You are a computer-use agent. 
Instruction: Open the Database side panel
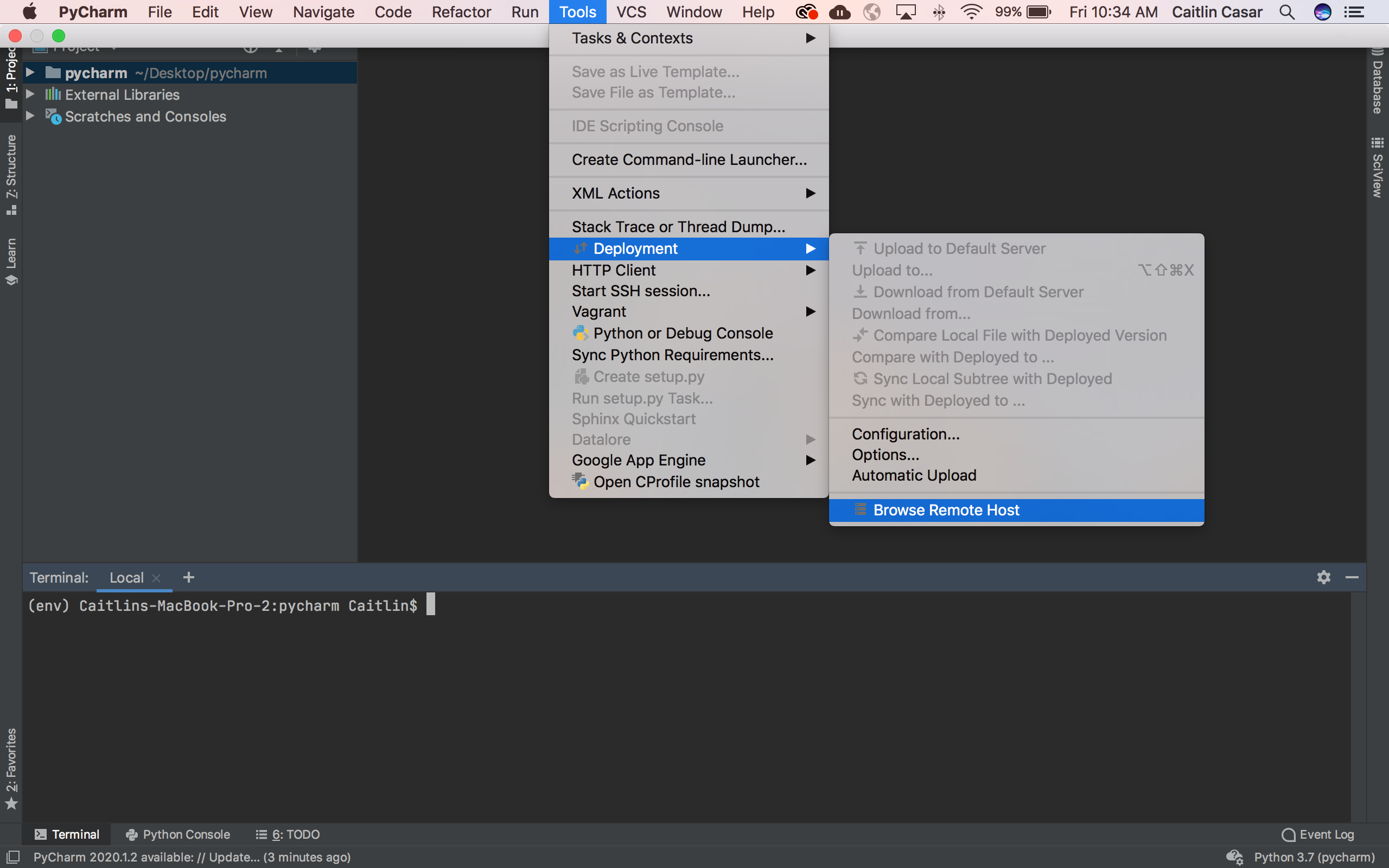[x=1378, y=81]
